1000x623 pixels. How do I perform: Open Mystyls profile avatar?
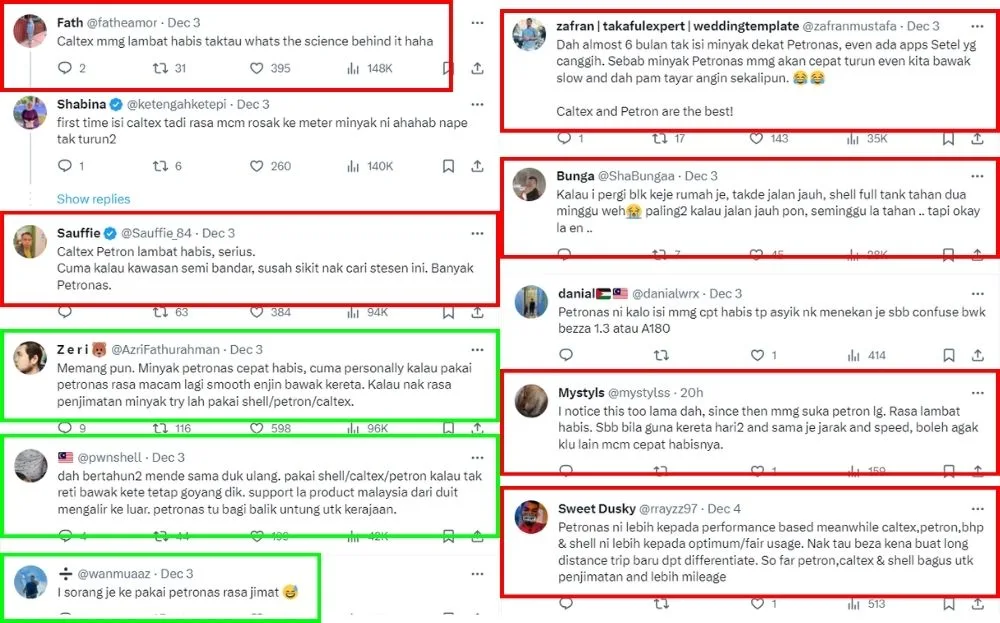click(531, 401)
